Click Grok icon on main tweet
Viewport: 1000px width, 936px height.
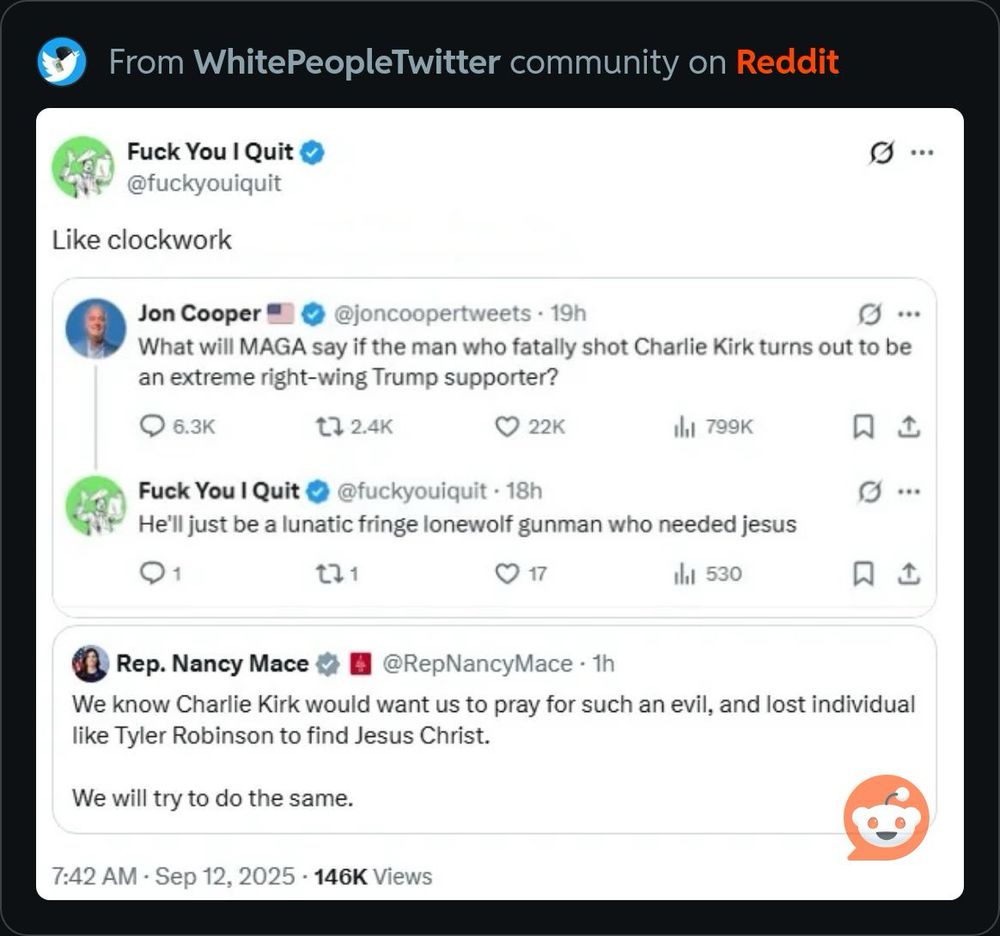click(882, 152)
